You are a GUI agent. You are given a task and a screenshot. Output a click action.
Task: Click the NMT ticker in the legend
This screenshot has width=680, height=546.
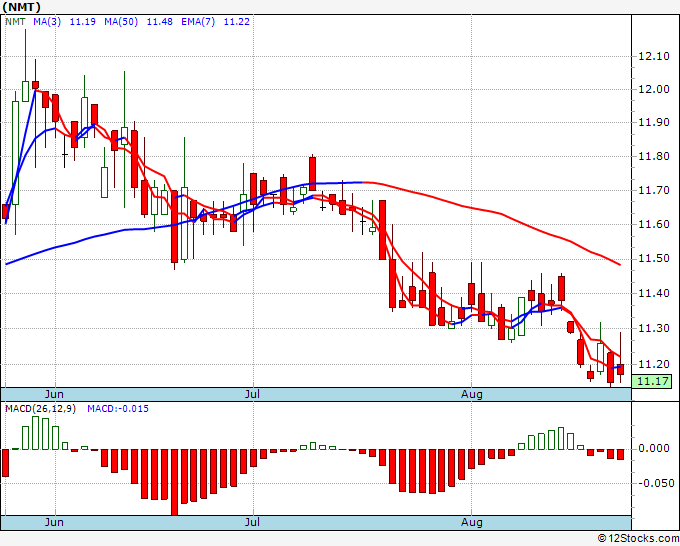pos(15,22)
